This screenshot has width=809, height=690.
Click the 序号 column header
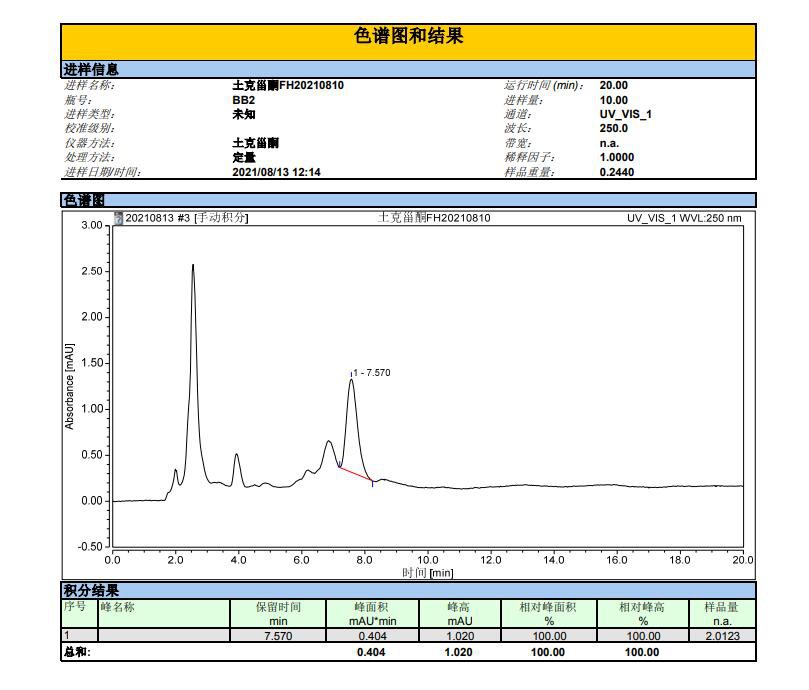79,613
